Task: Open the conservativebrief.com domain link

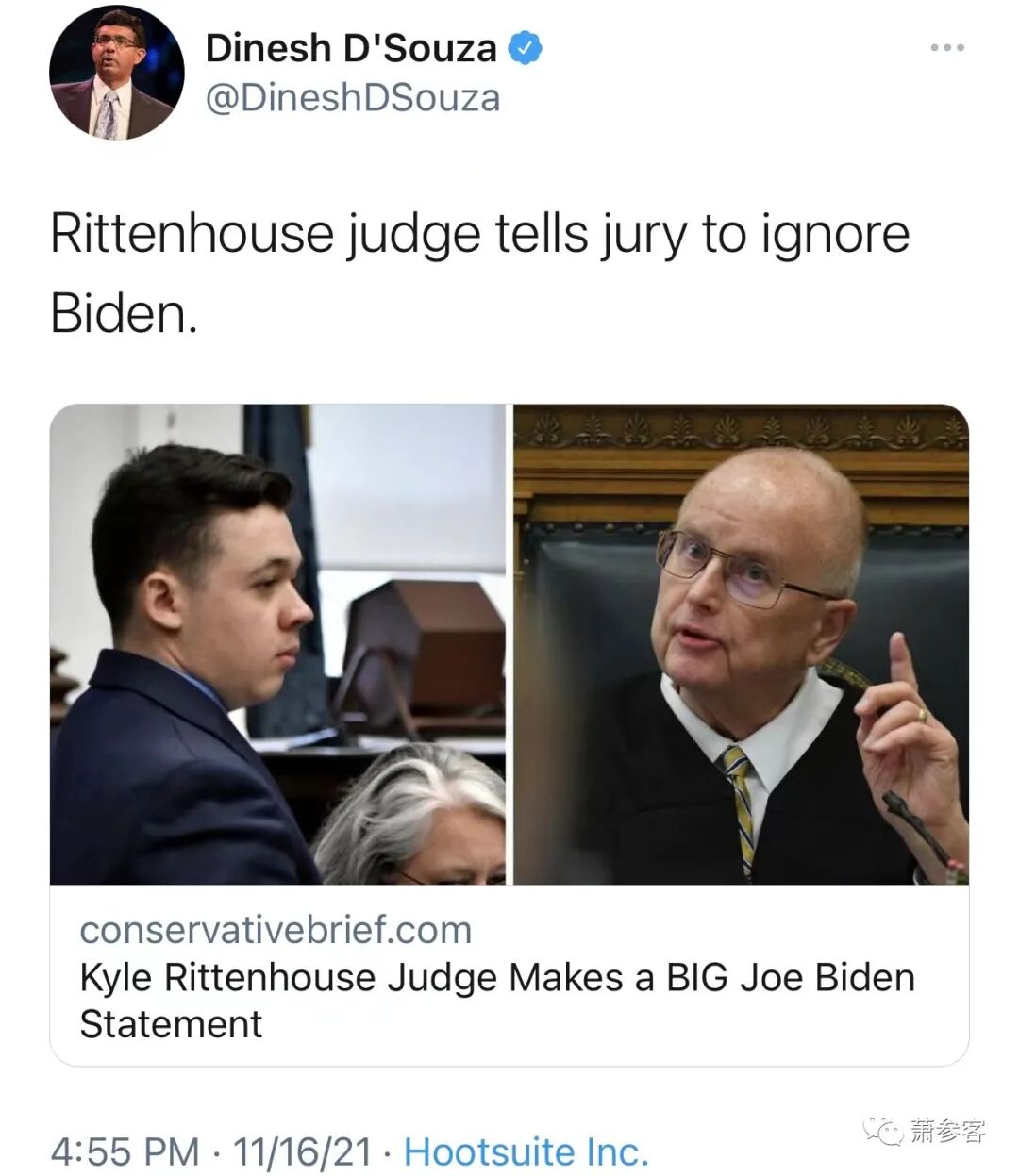Action: click(x=276, y=930)
